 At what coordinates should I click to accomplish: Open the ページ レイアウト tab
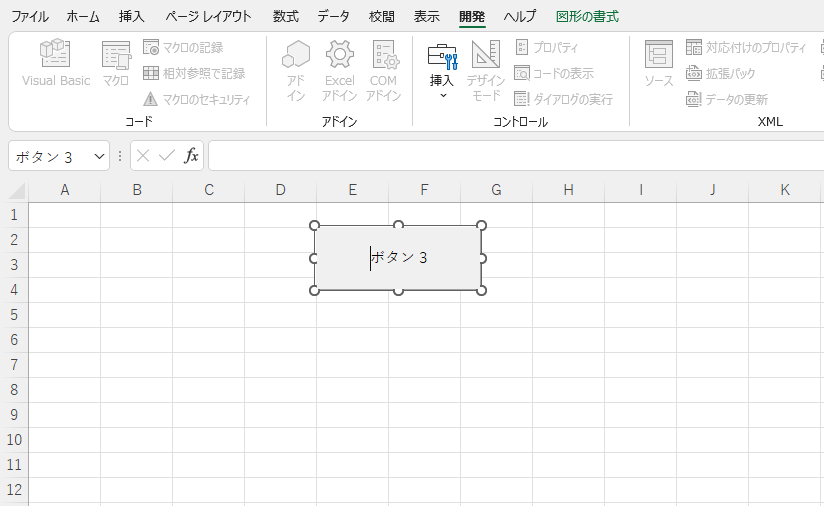click(208, 16)
